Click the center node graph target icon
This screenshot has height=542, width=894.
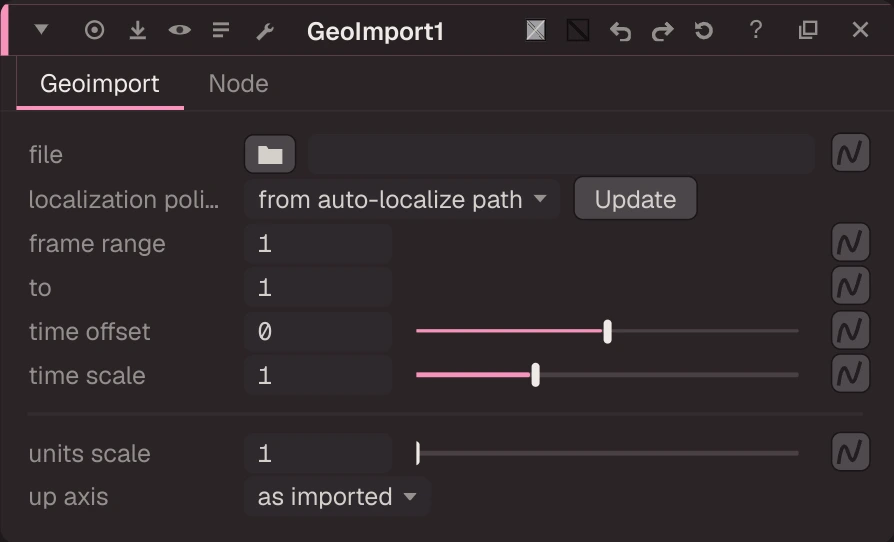click(94, 30)
